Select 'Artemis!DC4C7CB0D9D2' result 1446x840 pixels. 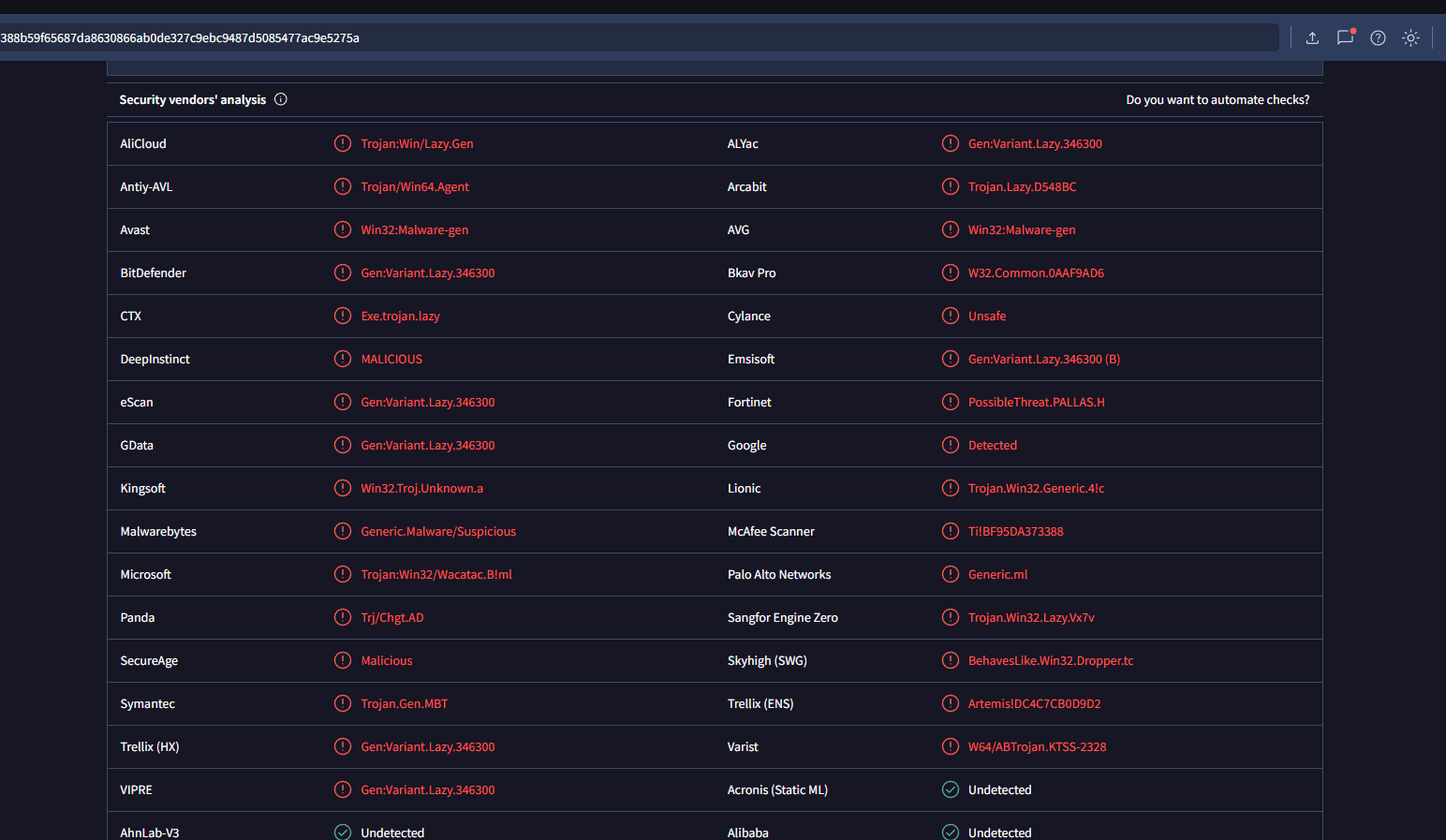click(x=1034, y=704)
